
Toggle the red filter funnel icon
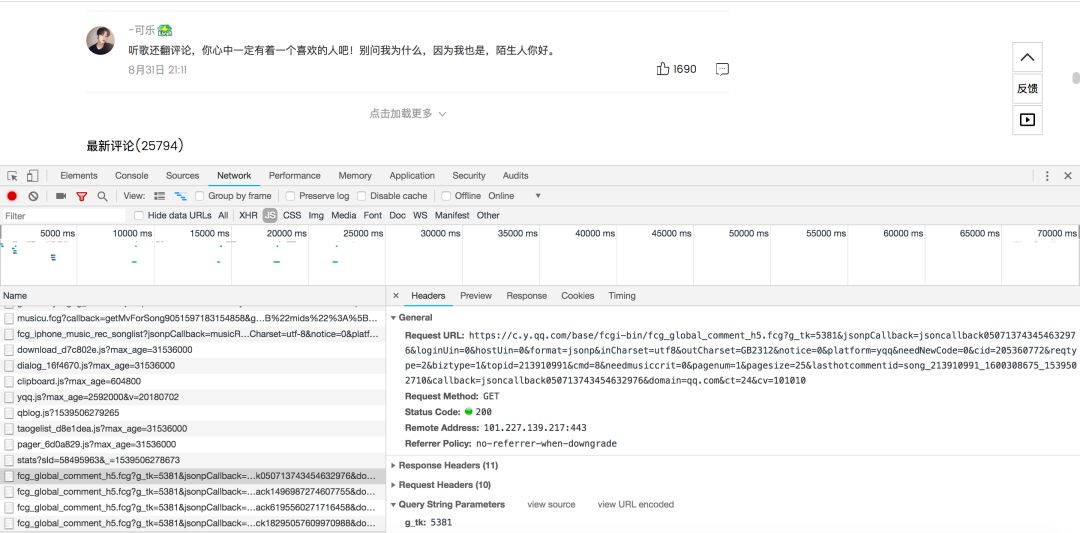[81, 196]
